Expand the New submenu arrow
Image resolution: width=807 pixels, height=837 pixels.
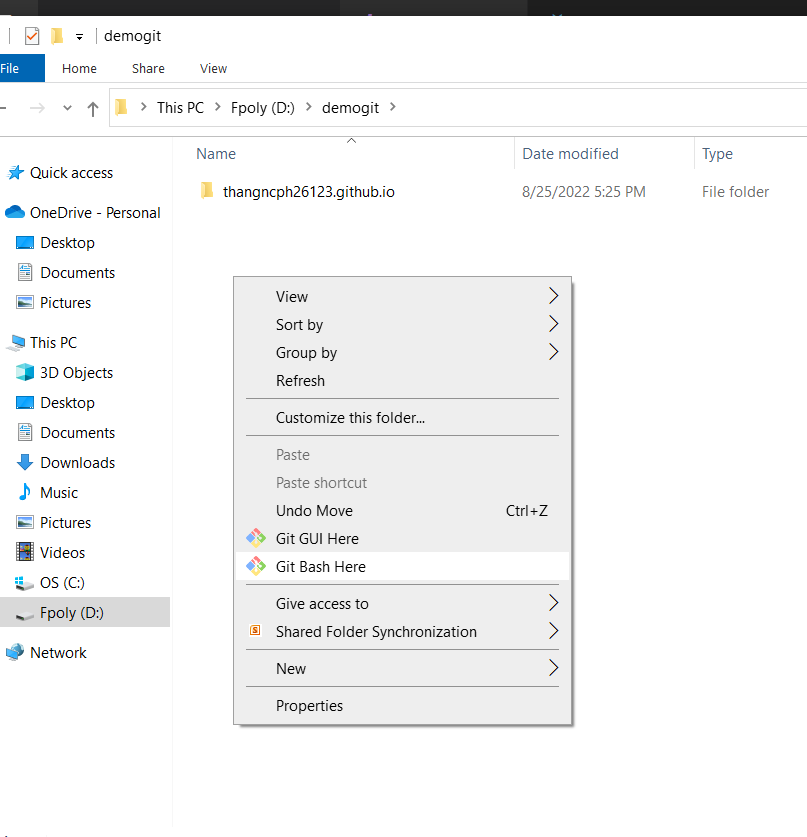tap(553, 668)
